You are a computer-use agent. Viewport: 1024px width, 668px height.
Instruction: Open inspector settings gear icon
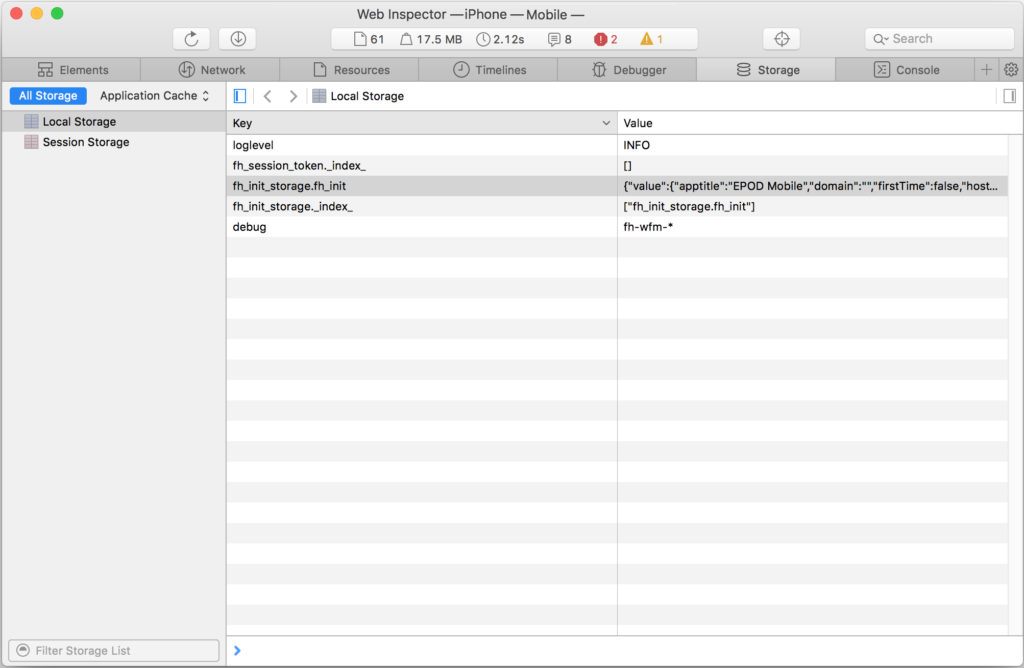[1011, 70]
